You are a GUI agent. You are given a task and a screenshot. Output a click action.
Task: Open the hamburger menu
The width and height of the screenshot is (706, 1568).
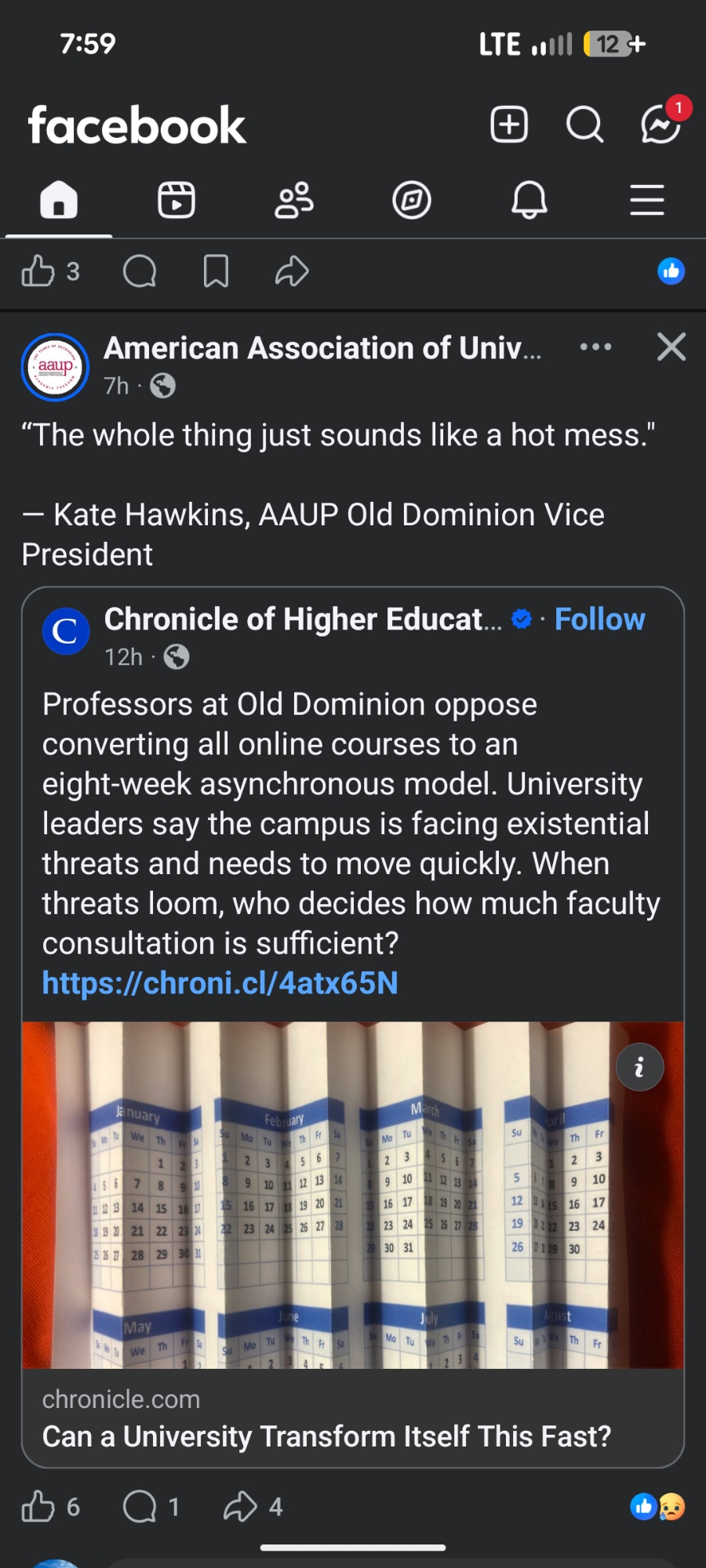(x=647, y=201)
